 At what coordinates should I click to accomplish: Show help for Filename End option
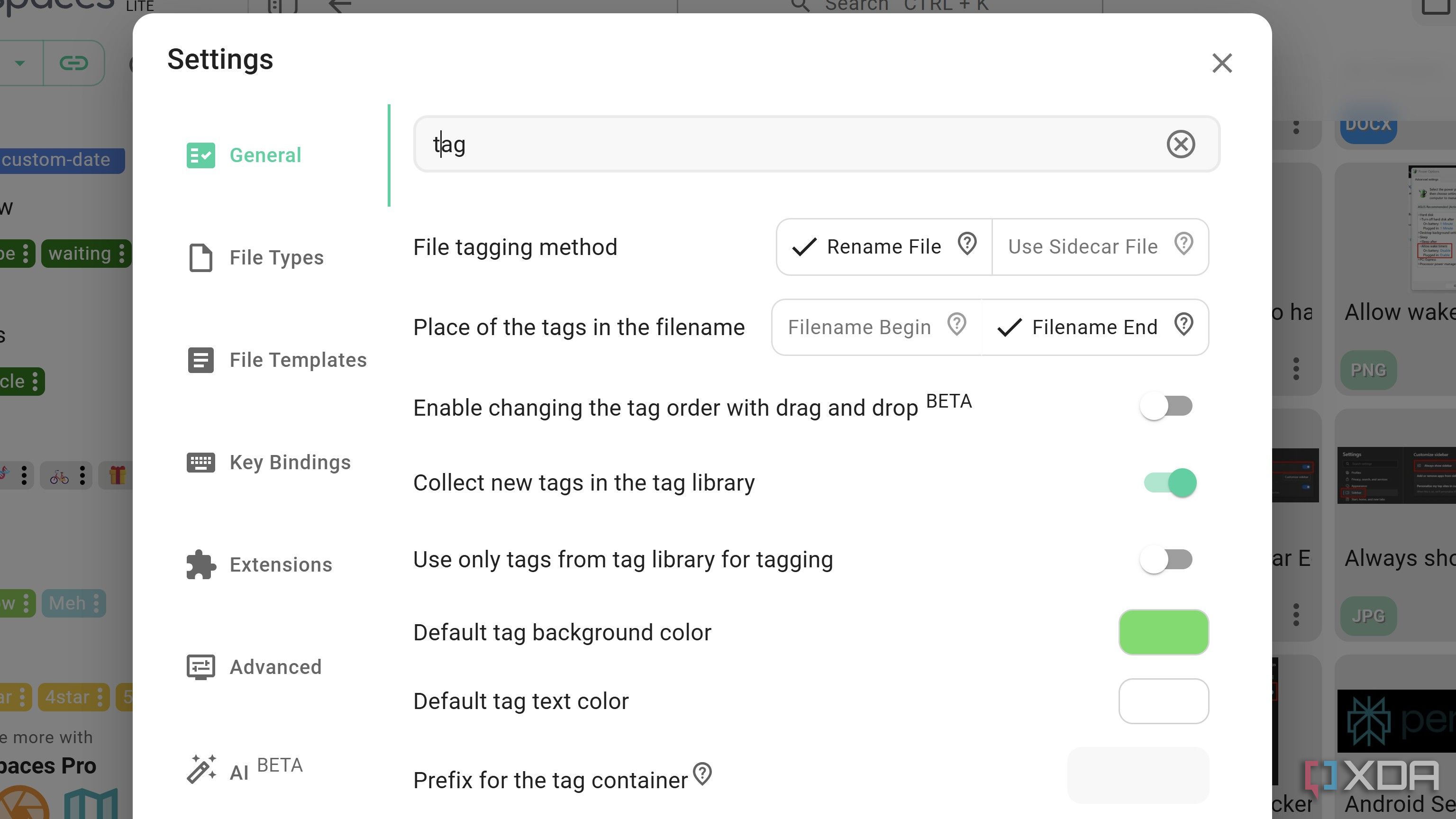tap(1183, 325)
